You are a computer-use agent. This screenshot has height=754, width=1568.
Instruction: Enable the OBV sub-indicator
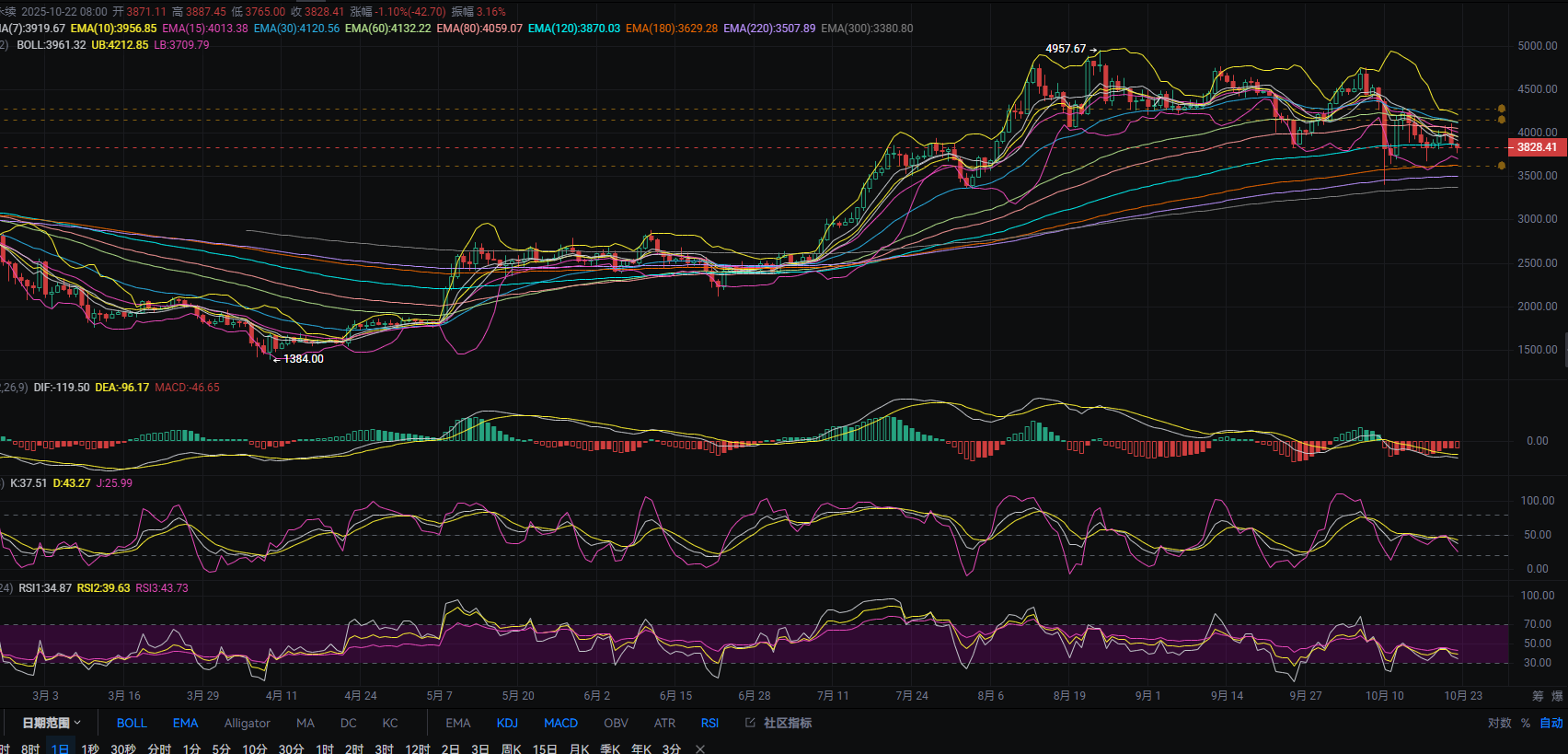pyautogui.click(x=616, y=723)
